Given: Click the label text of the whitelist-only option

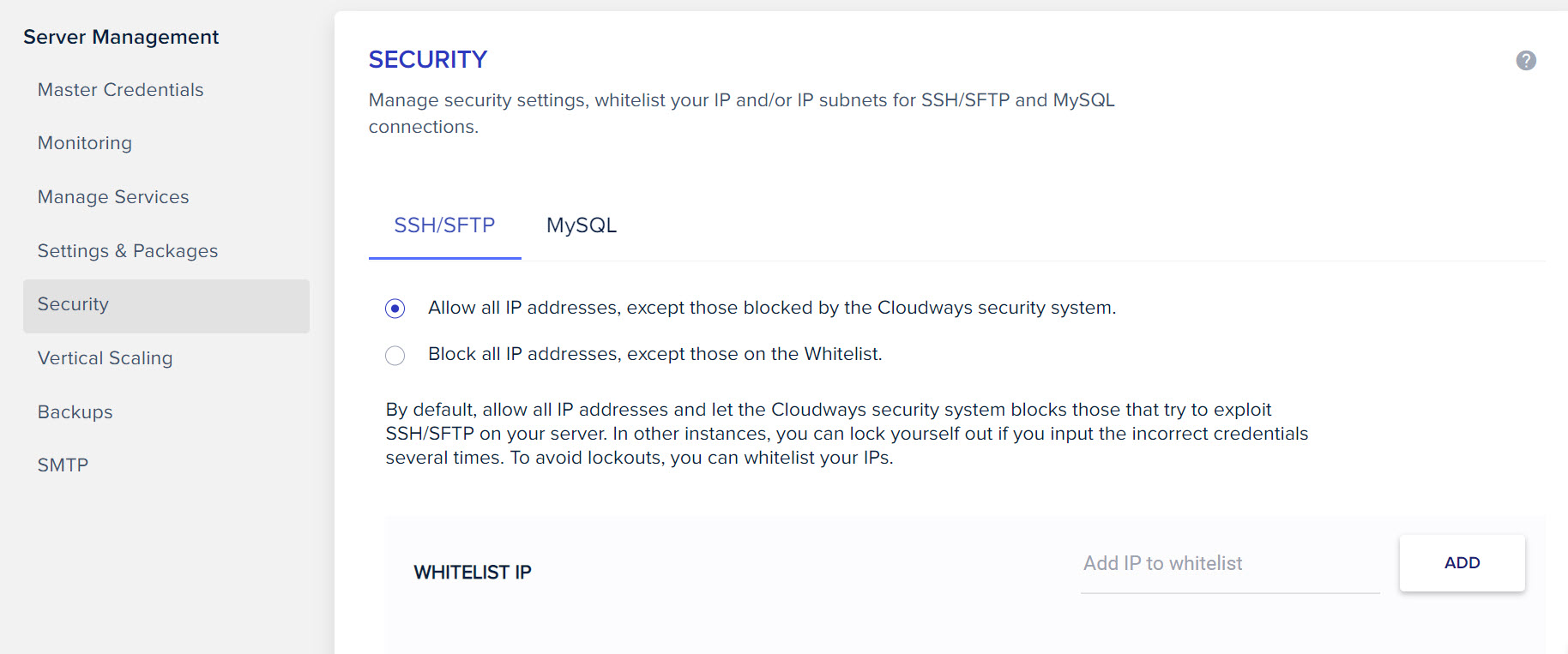Looking at the screenshot, I should coord(654,353).
